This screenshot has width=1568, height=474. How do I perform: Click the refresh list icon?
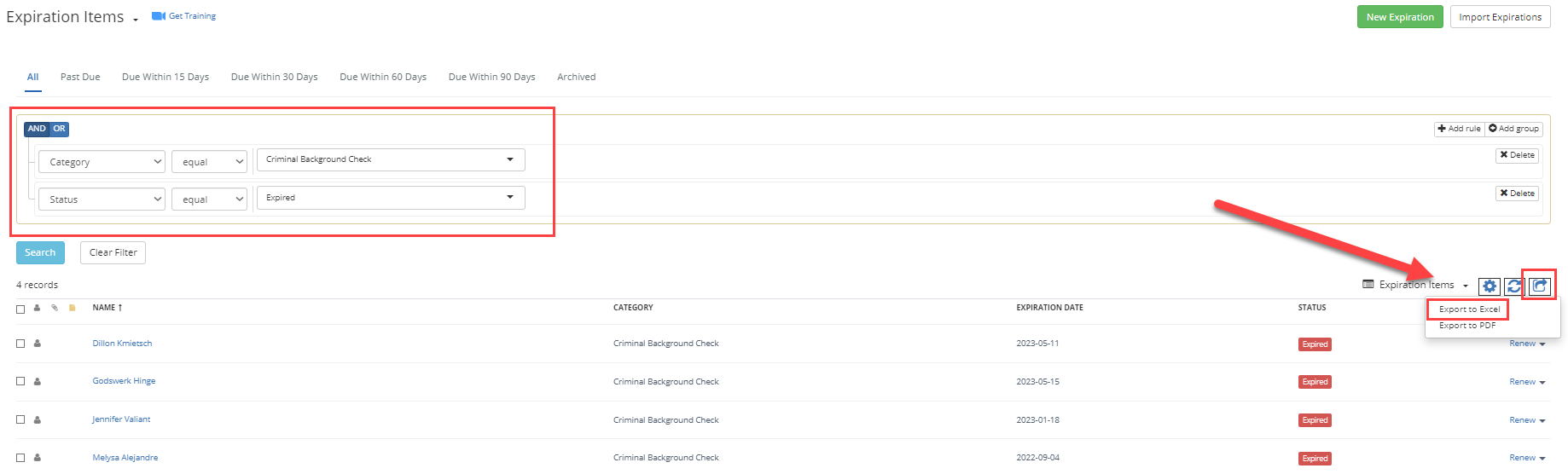click(1514, 286)
